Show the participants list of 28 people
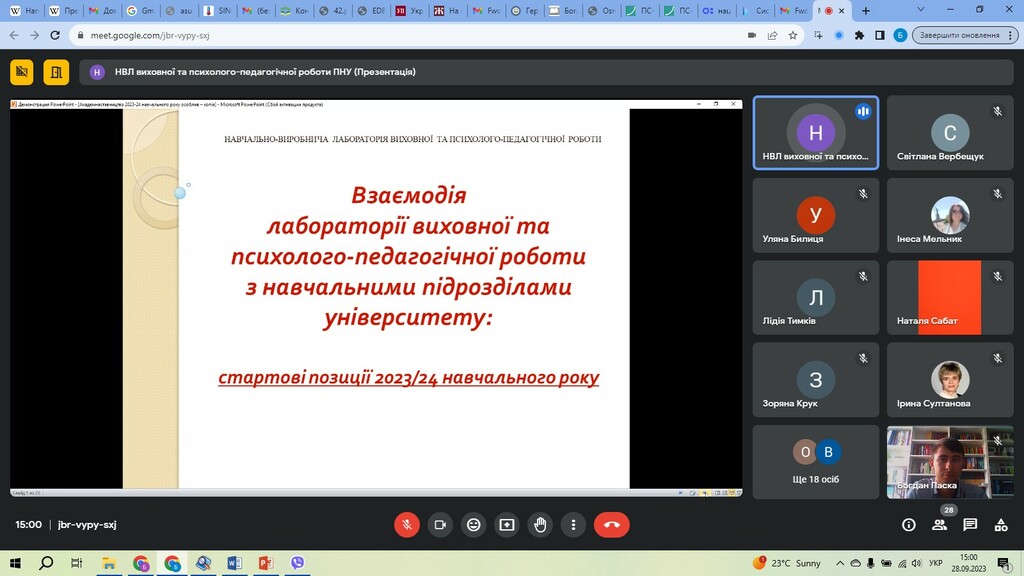Image resolution: width=1024 pixels, height=576 pixels. tap(940, 524)
